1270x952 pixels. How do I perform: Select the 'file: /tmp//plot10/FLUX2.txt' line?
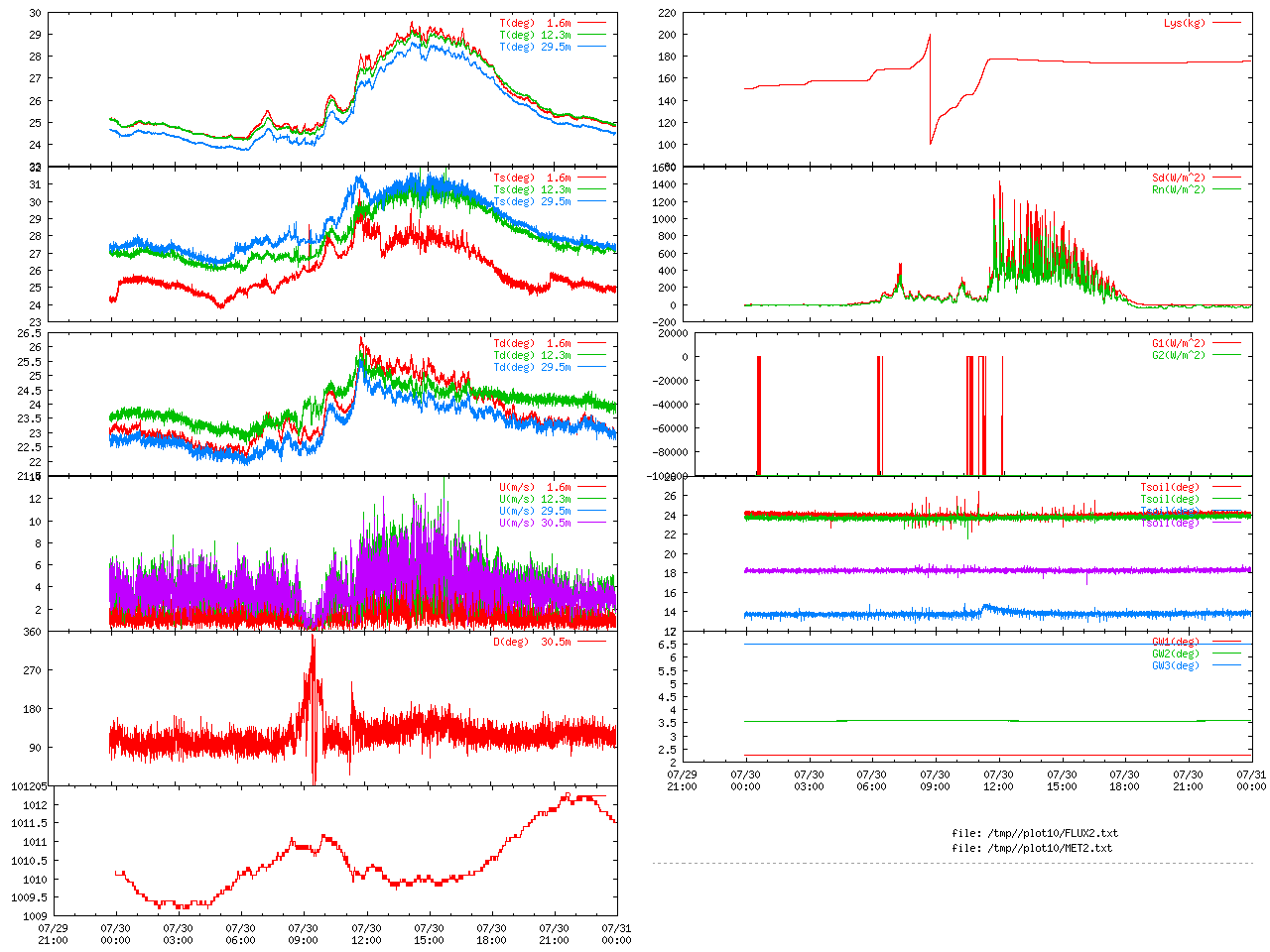pyautogui.click(x=1035, y=834)
